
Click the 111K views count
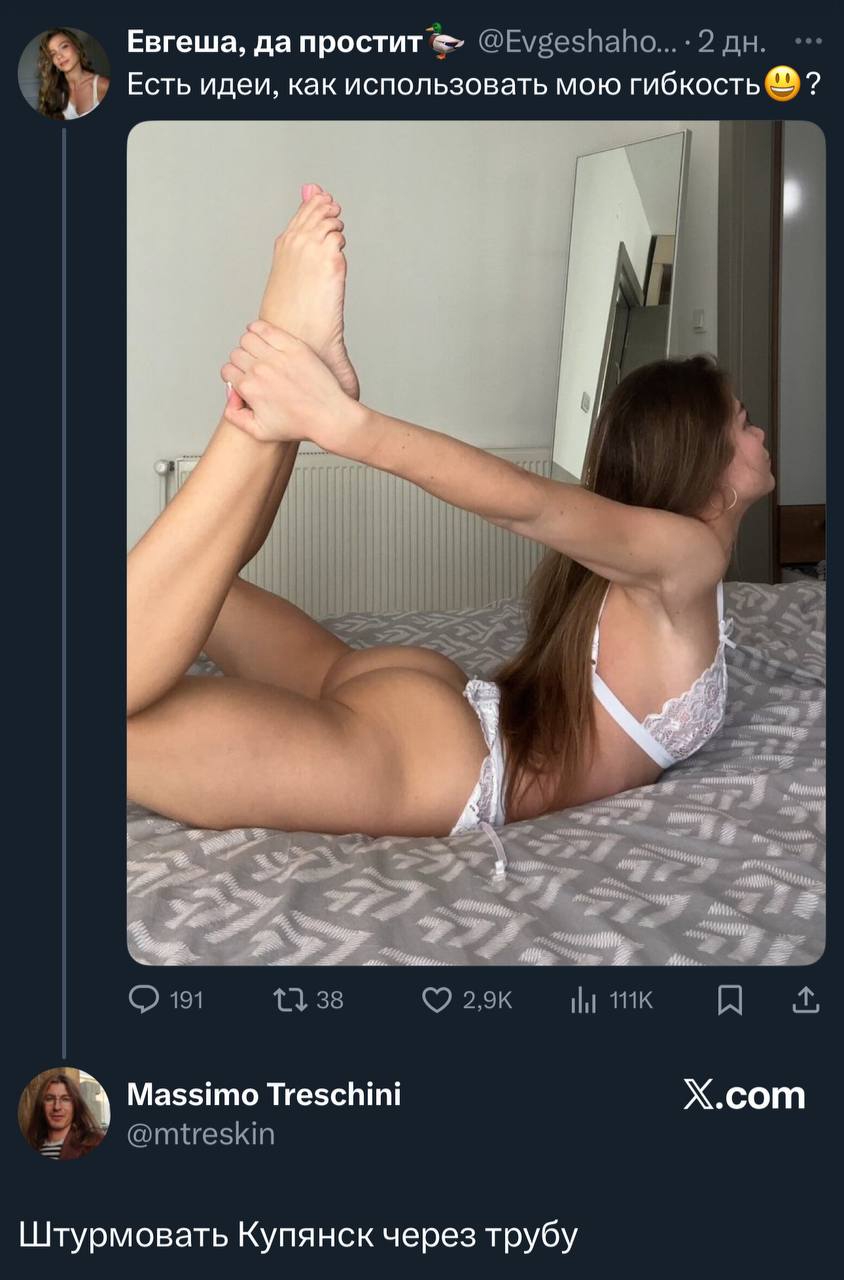point(630,999)
